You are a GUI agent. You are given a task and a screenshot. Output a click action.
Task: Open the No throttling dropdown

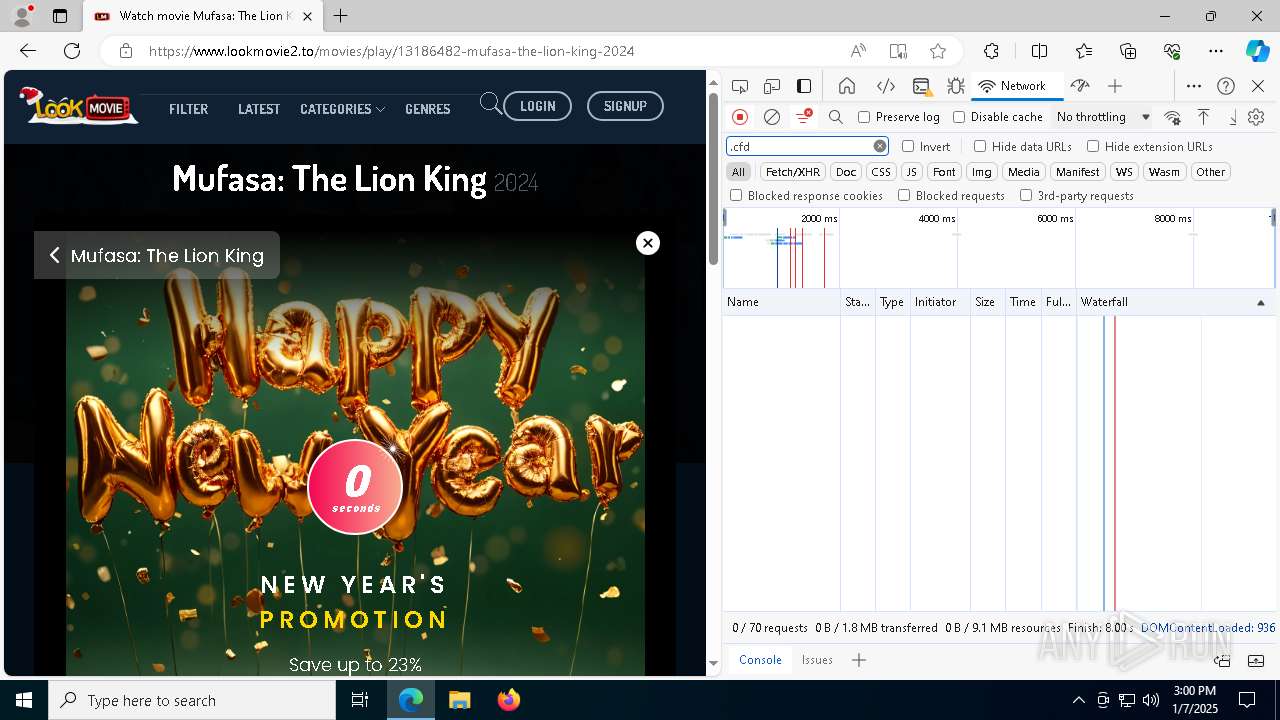tap(1103, 117)
